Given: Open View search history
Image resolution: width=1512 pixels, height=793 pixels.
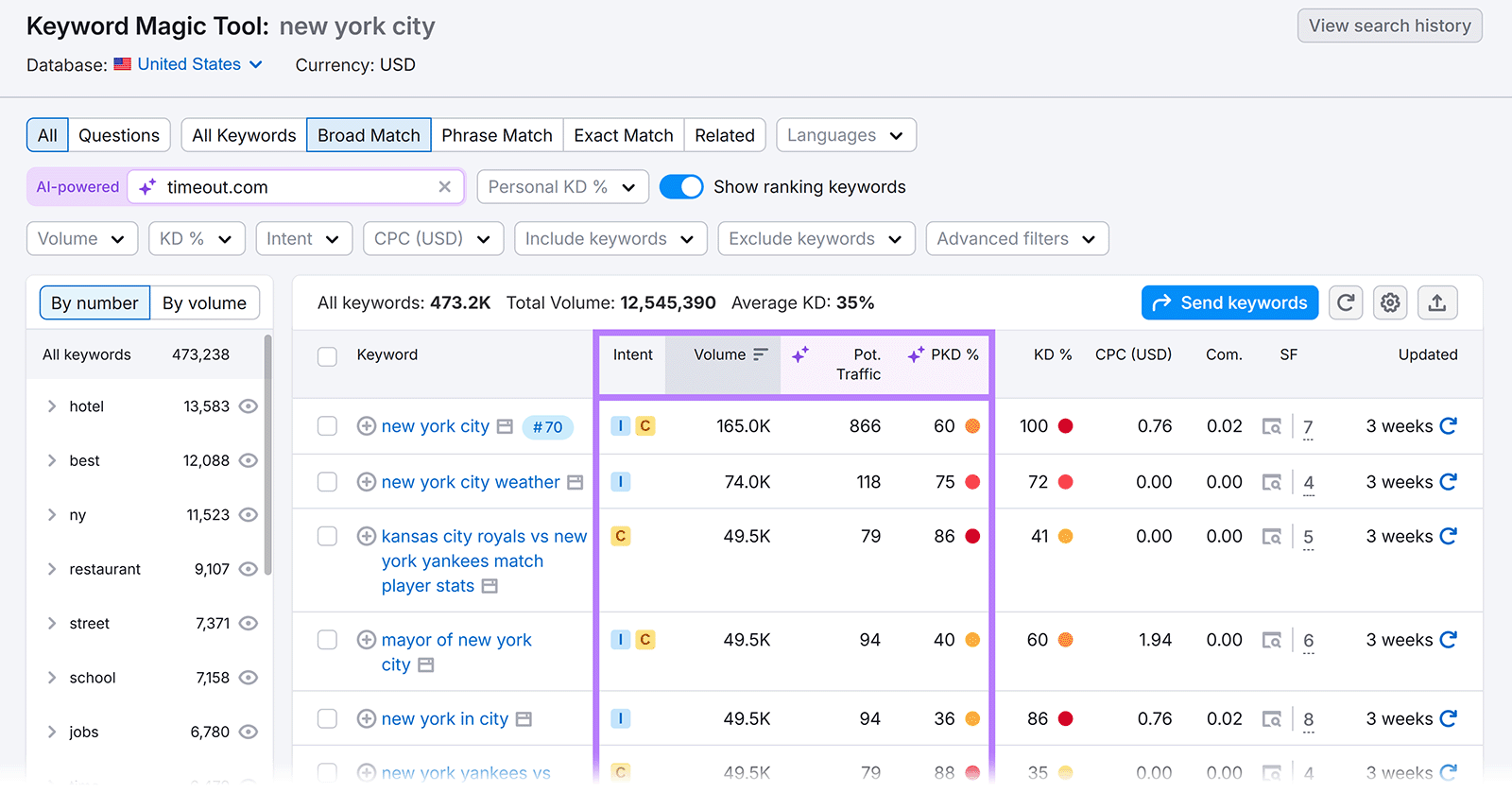Looking at the screenshot, I should tap(1389, 26).
